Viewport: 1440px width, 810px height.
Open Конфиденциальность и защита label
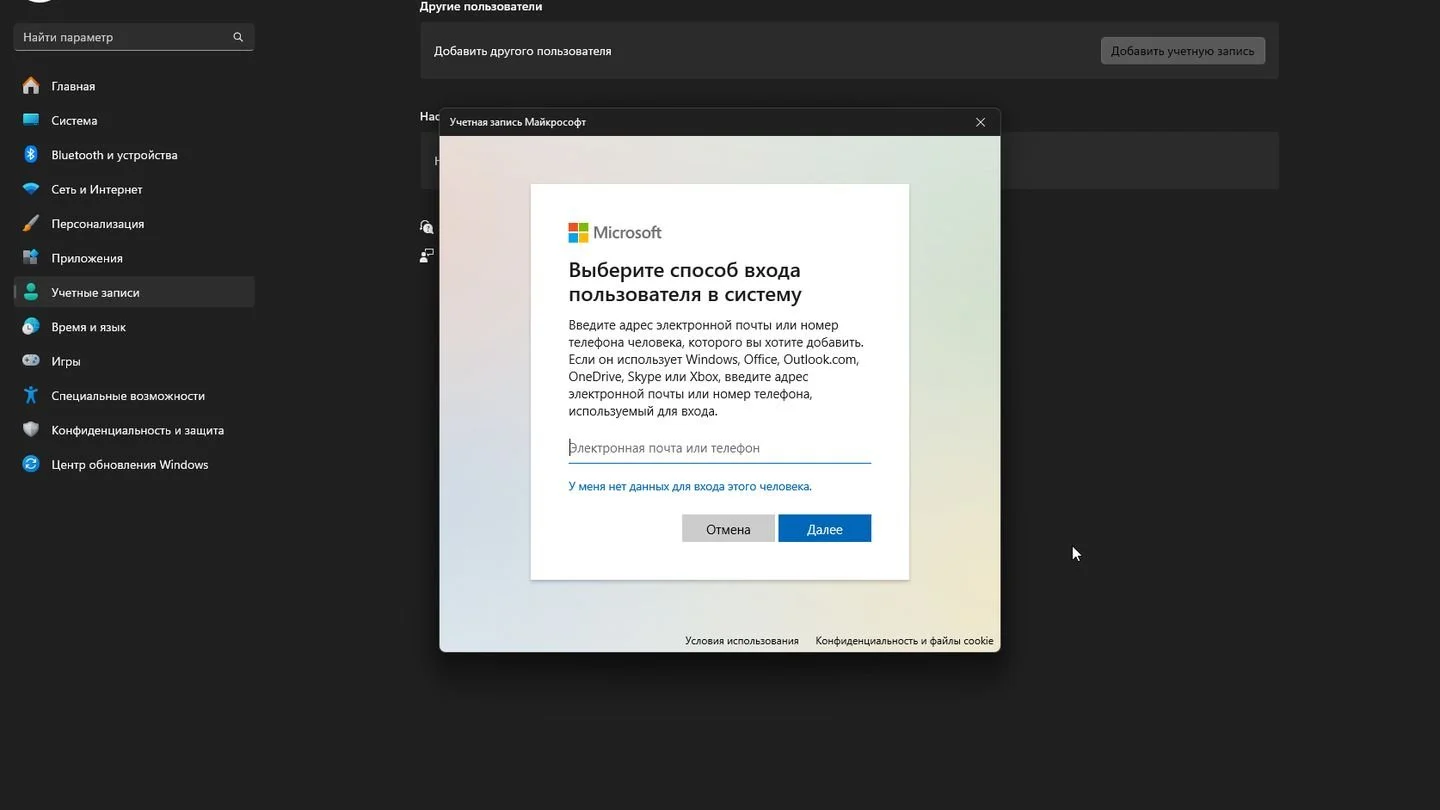point(138,430)
